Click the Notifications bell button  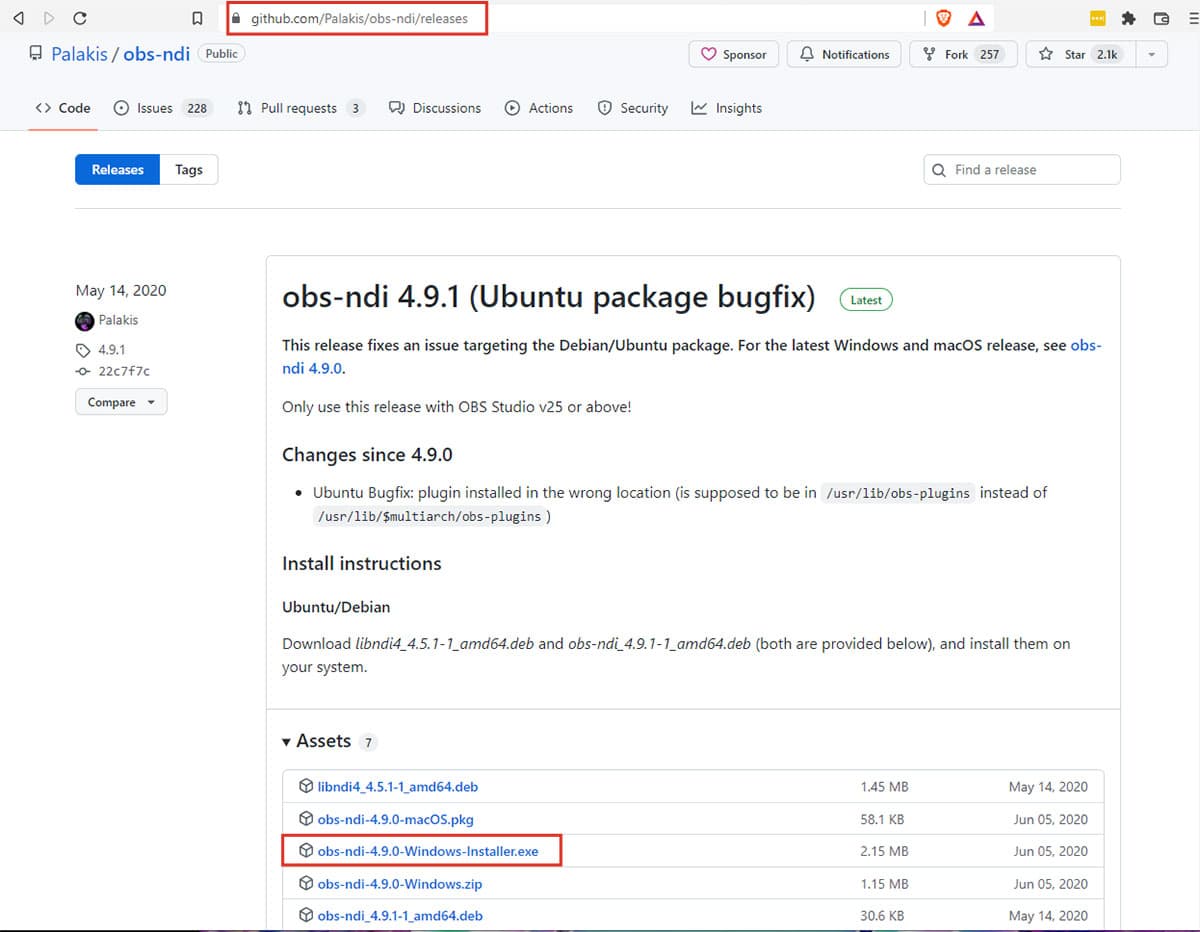click(x=844, y=54)
